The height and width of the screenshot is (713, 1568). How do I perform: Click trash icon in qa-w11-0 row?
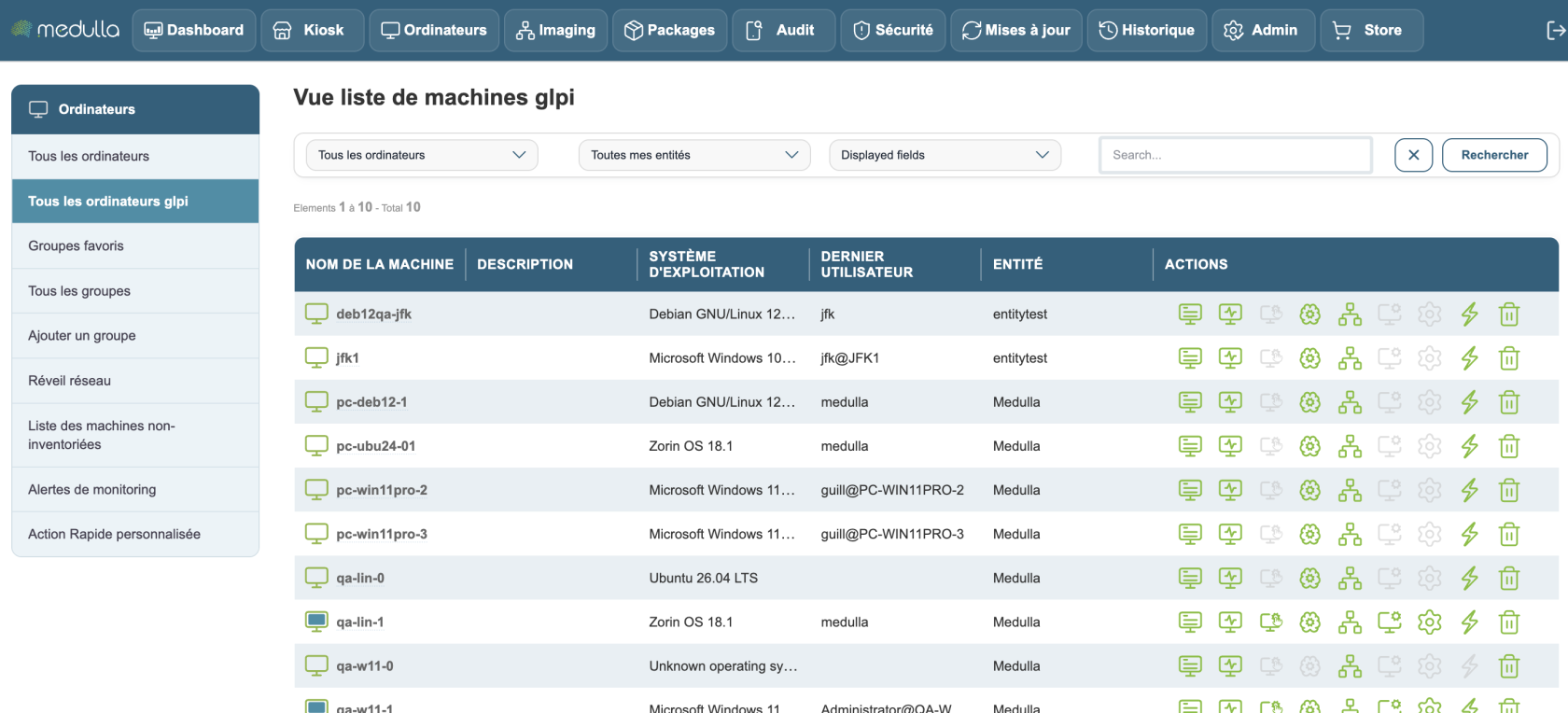coord(1509,666)
